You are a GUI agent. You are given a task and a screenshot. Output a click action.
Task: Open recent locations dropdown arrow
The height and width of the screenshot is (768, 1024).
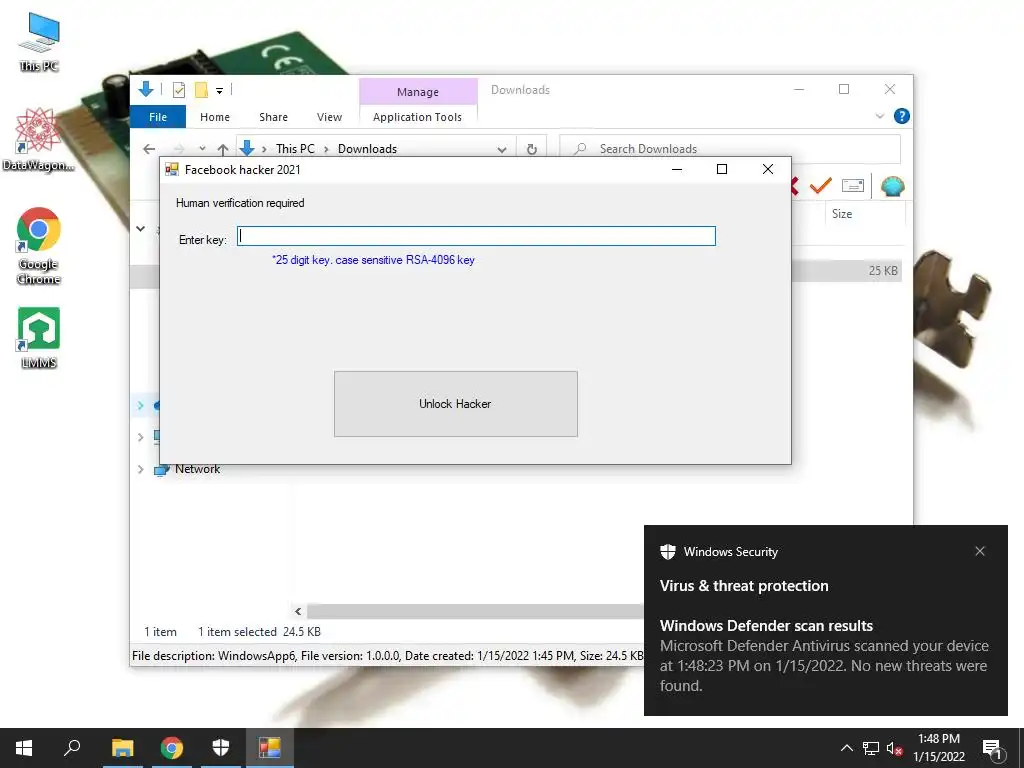point(202,149)
